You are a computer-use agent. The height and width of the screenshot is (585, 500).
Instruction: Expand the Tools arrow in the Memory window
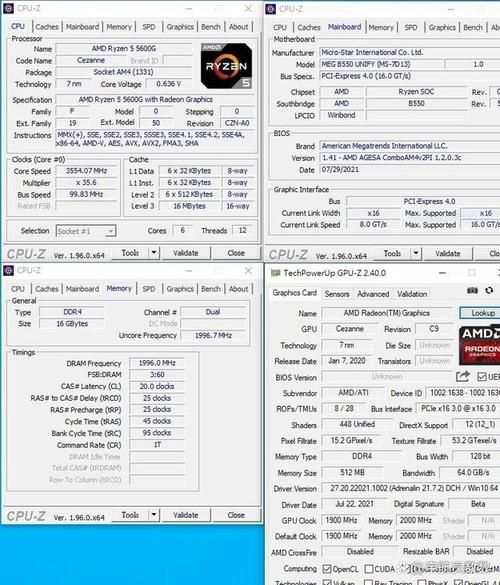tap(154, 515)
